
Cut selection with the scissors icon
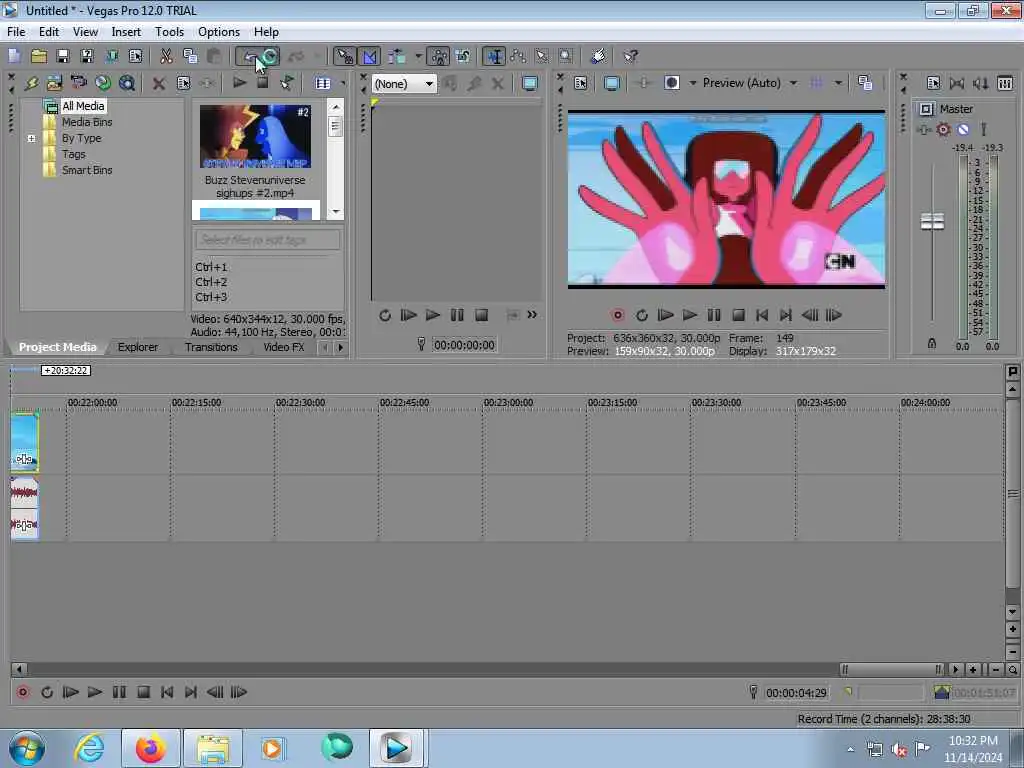pyautogui.click(x=166, y=56)
